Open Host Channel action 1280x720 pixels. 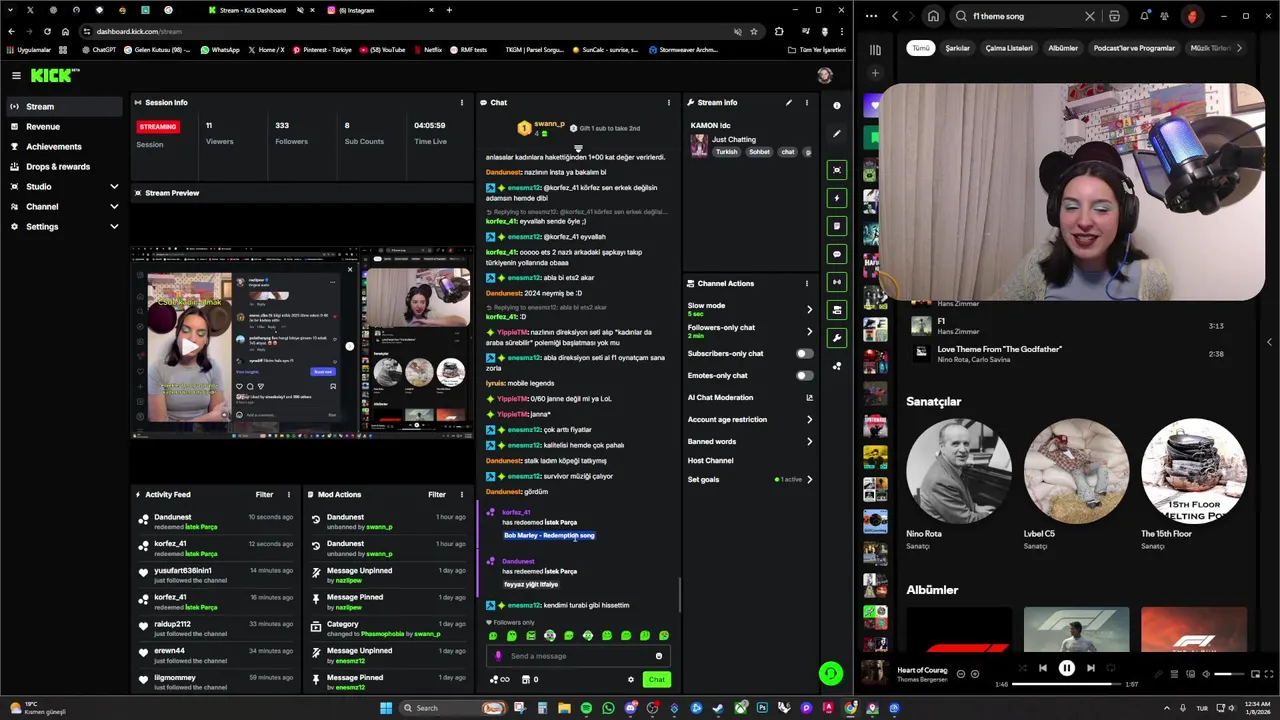tap(710, 460)
